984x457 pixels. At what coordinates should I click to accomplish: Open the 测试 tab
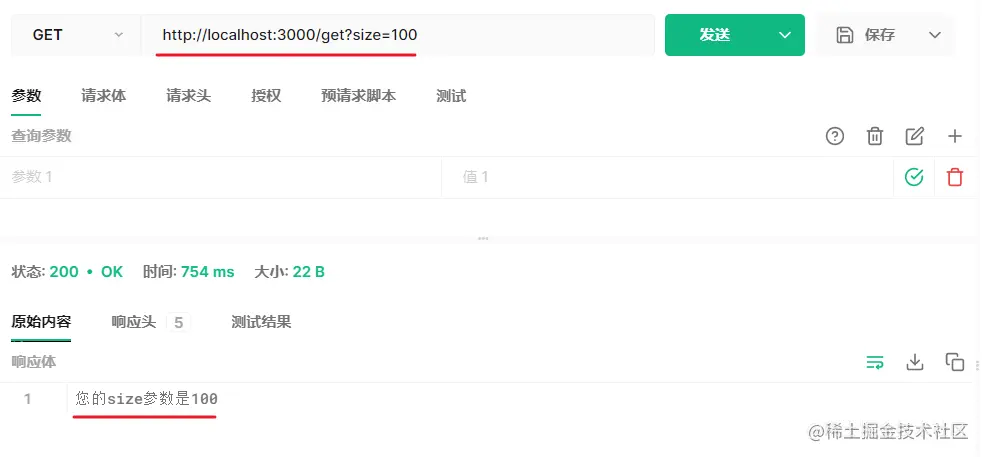pos(451,96)
